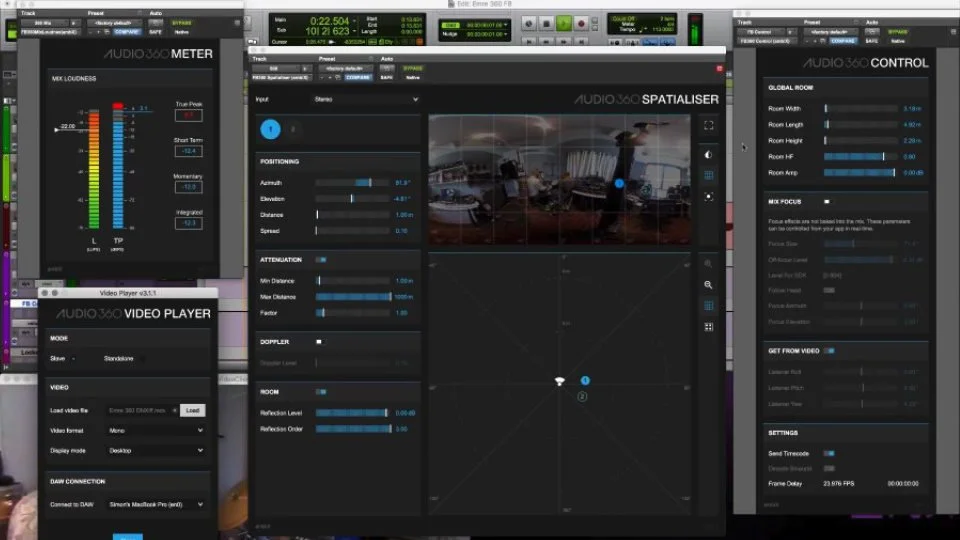Toggle the Get From Video switch
The image size is (960, 540).
point(830,351)
